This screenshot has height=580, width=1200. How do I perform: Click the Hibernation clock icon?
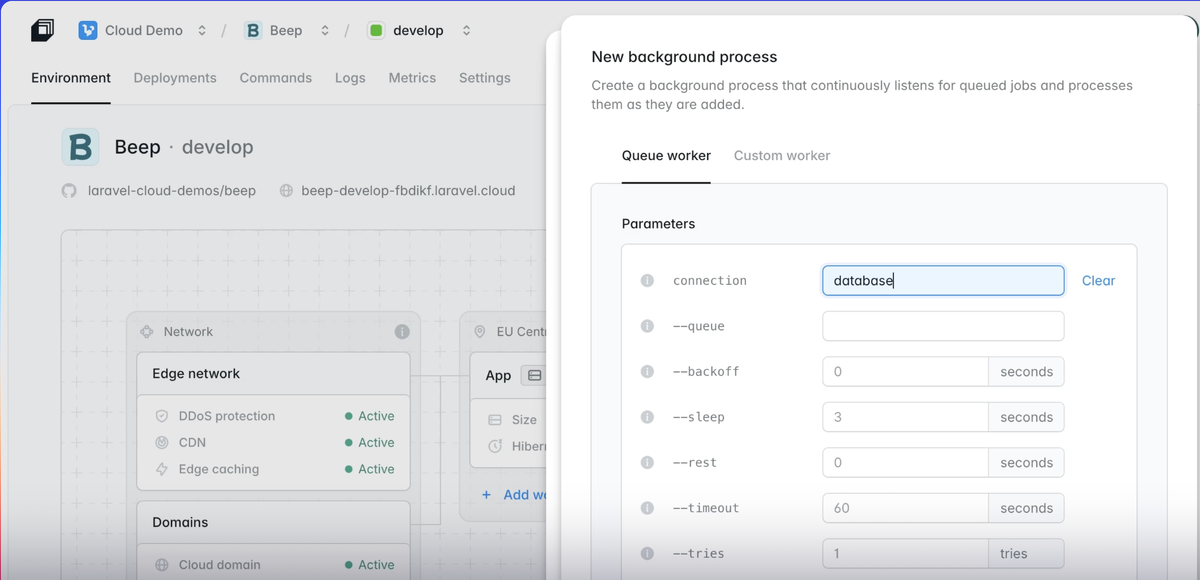coord(495,446)
